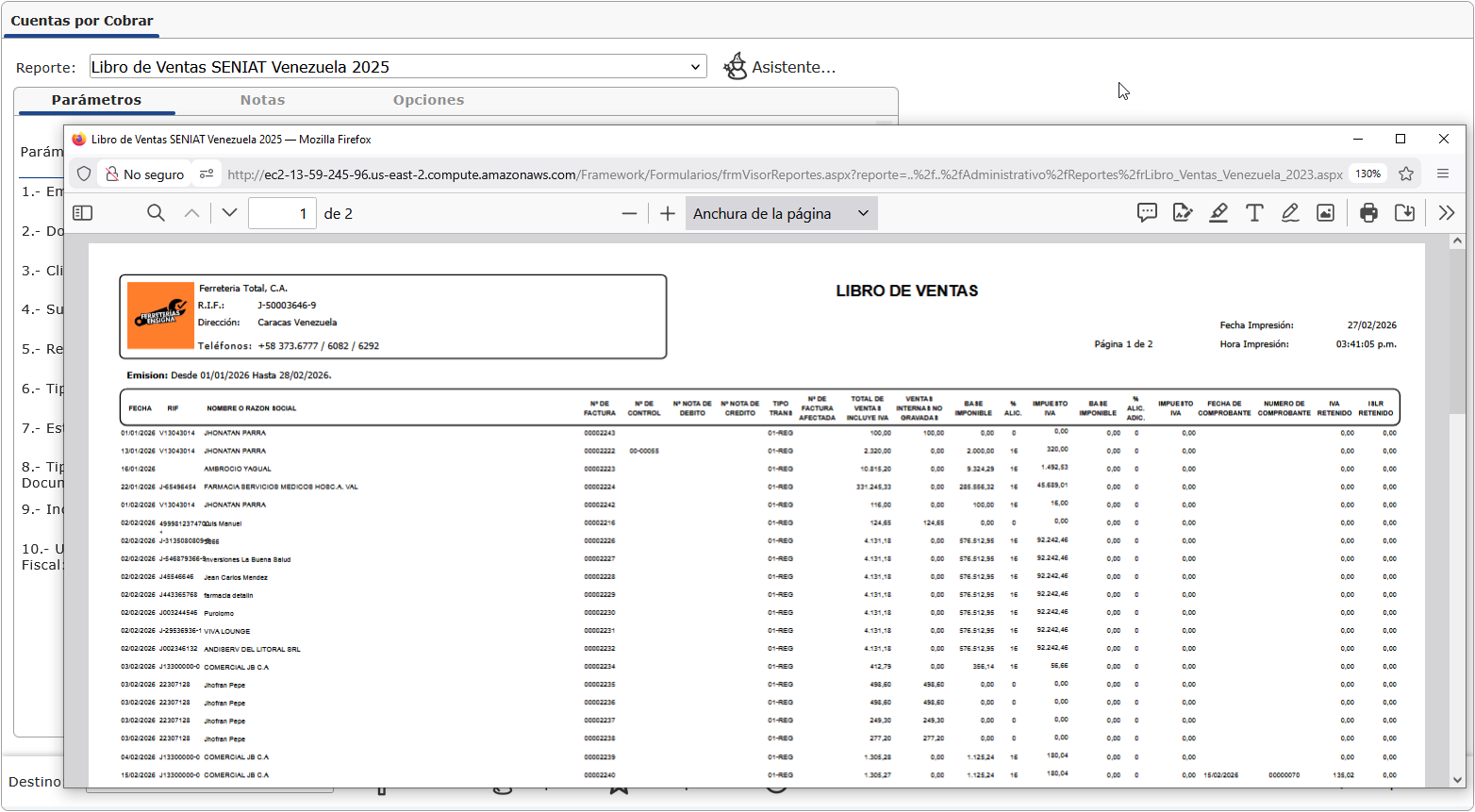Expand the PDF tools overflow menu

point(1447,213)
